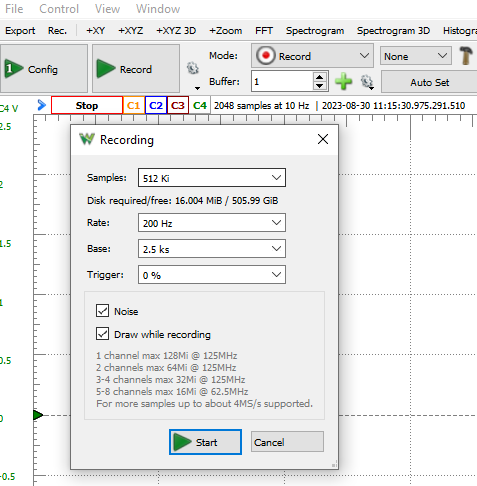The width and height of the screenshot is (477, 486).
Task: Toggle channel C4 button
Action: [x=200, y=105]
